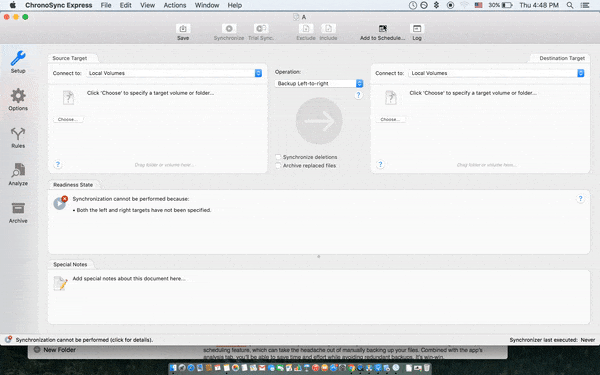
Task: Click the status bar sync error icon
Action: 8,339
